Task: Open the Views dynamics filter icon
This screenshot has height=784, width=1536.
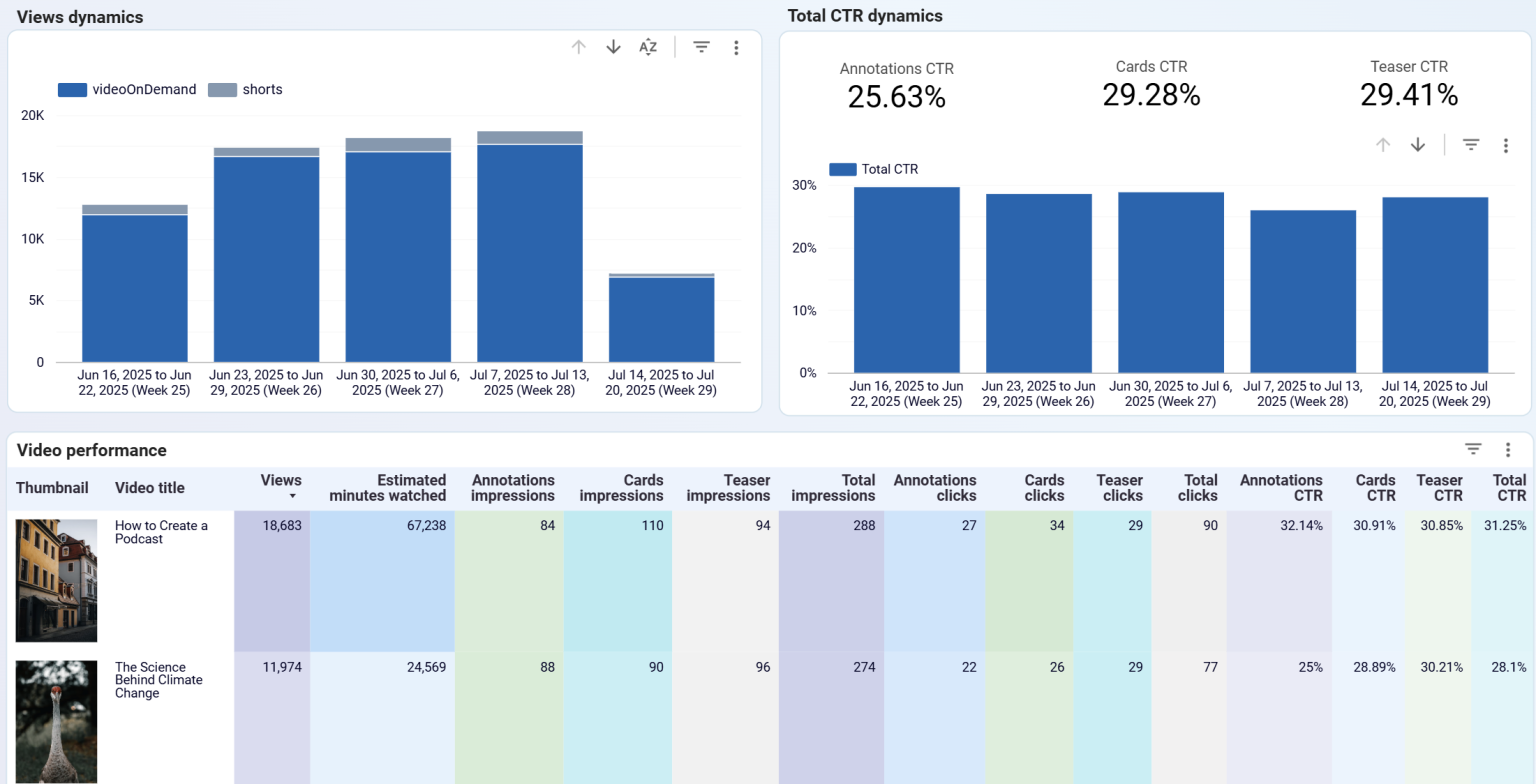Action: pyautogui.click(x=701, y=46)
